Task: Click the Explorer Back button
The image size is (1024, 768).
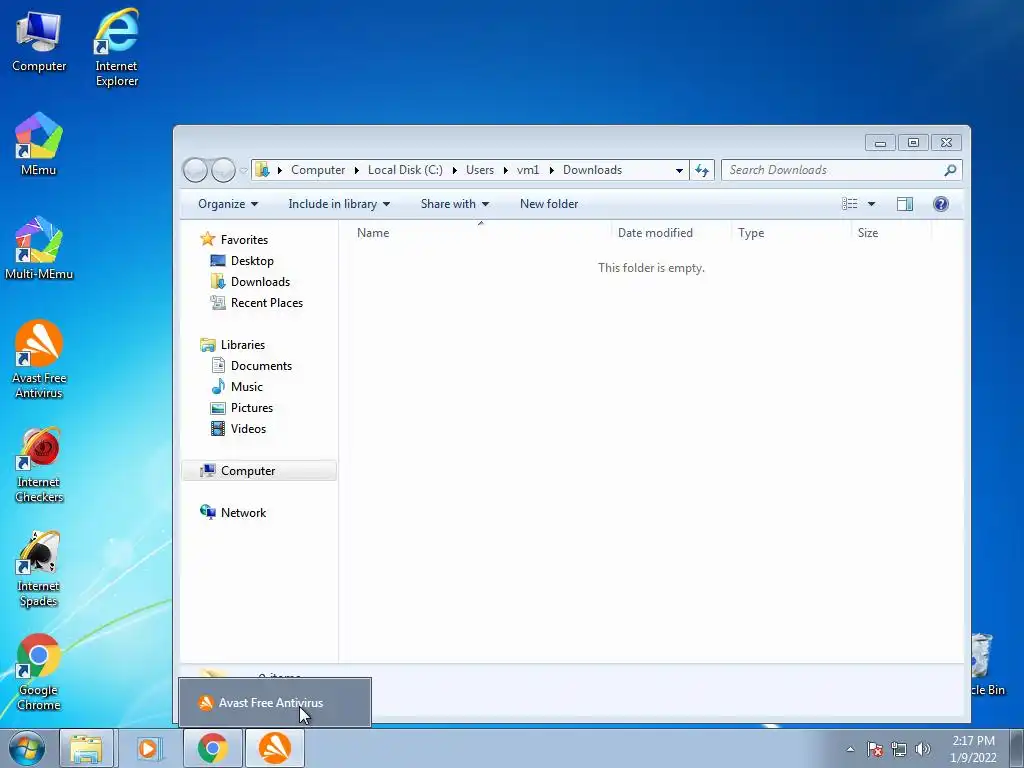Action: [195, 170]
